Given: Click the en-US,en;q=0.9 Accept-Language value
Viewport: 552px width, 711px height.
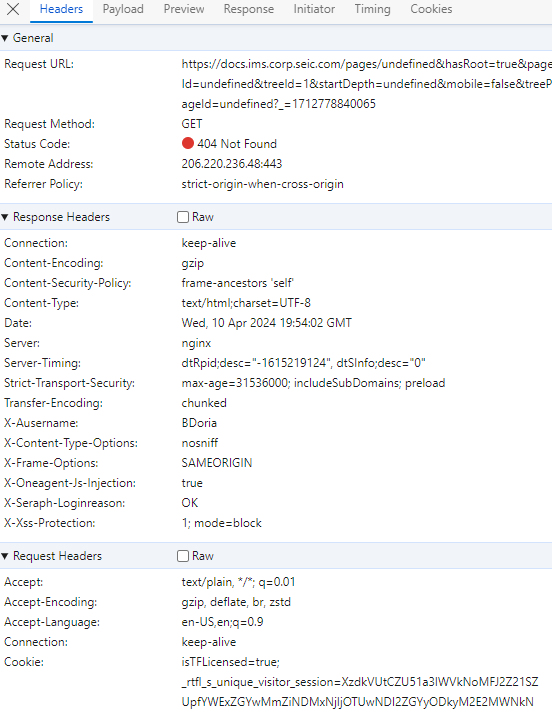Looking at the screenshot, I should 223,622.
